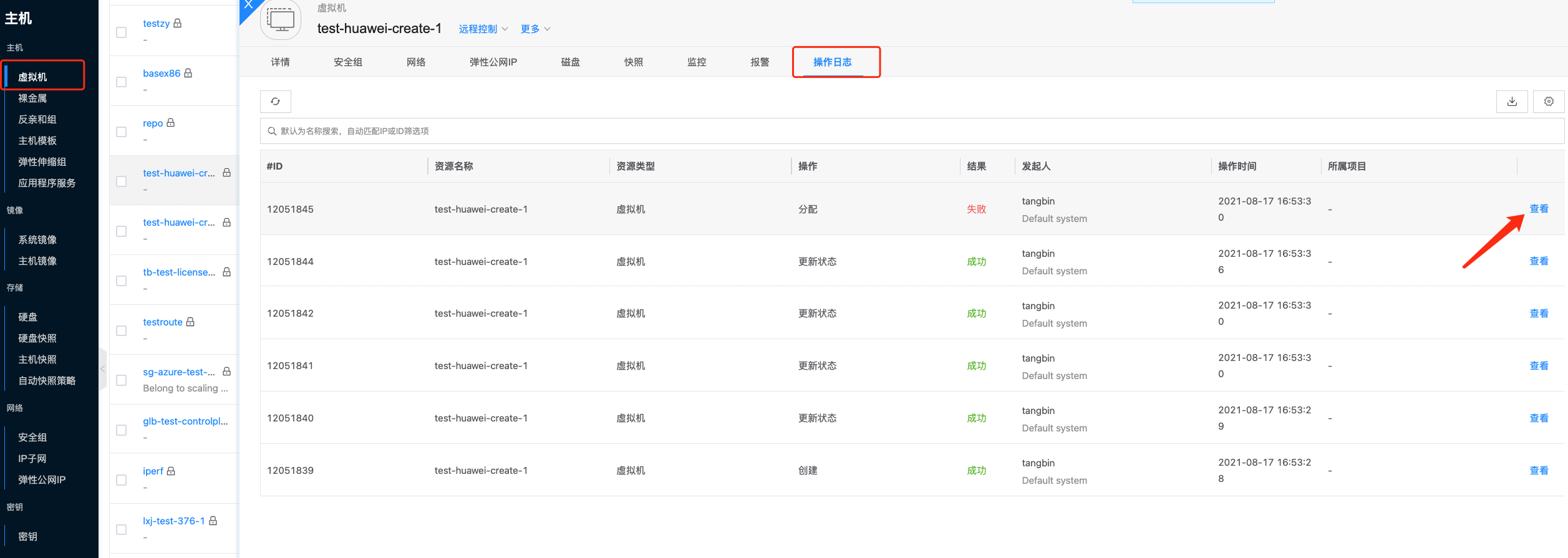Collapse the sidebar using the chevron handle
The height and width of the screenshot is (558, 1568).
click(103, 369)
